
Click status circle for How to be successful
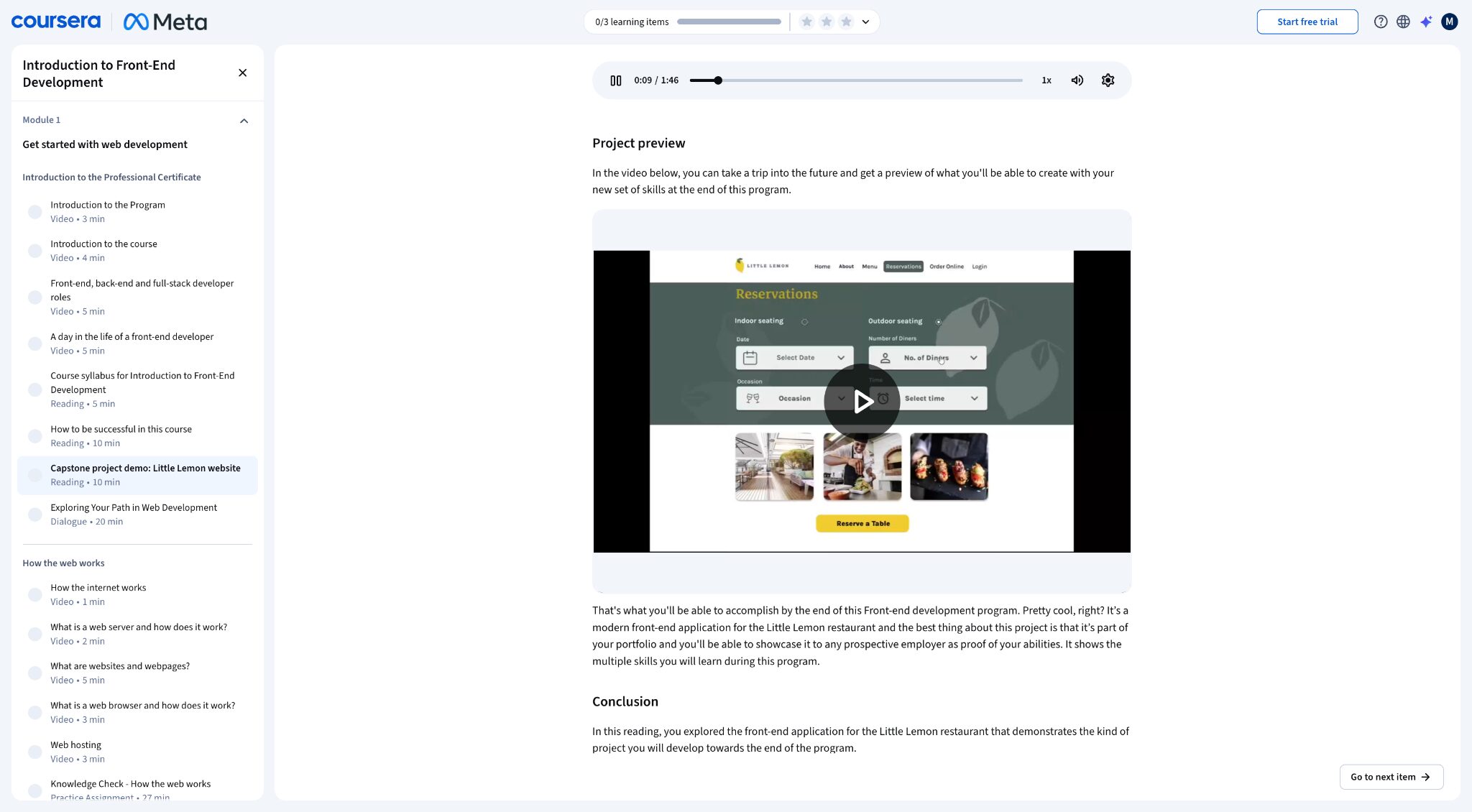[34, 436]
